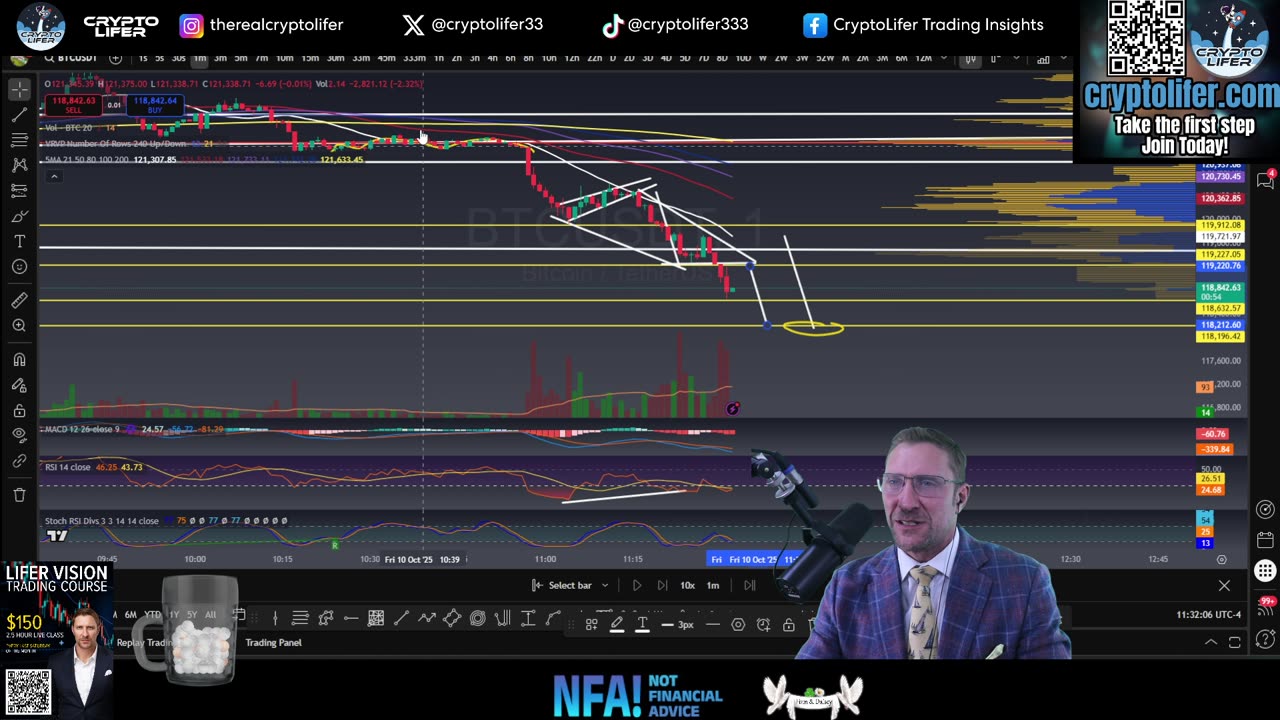Select the brush drawing tool

coord(19,216)
